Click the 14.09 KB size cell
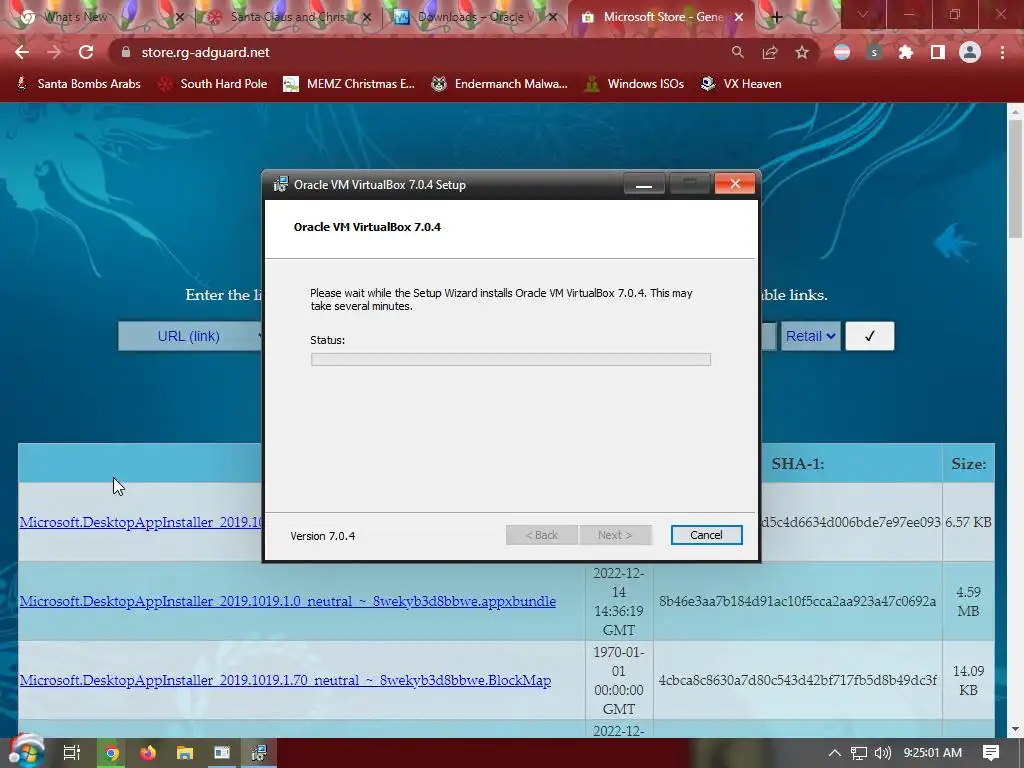The width and height of the screenshot is (1024, 768). (968, 680)
